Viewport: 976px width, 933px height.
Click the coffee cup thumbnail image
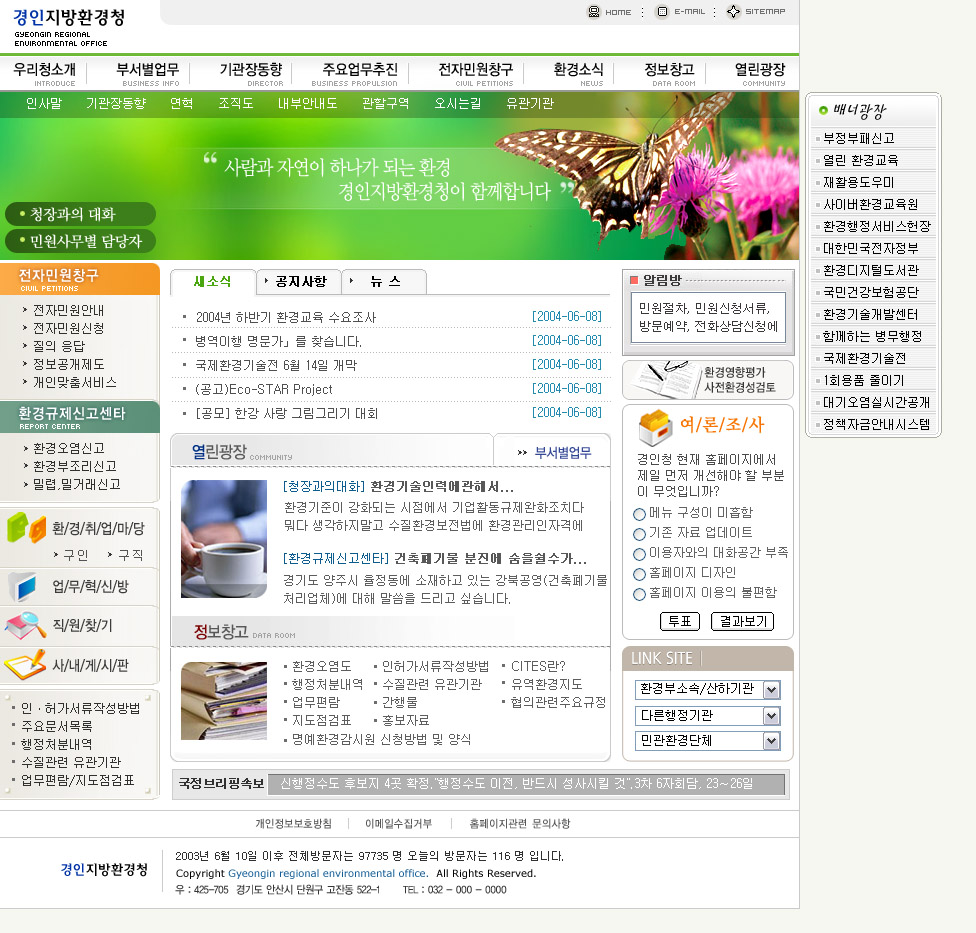point(224,539)
